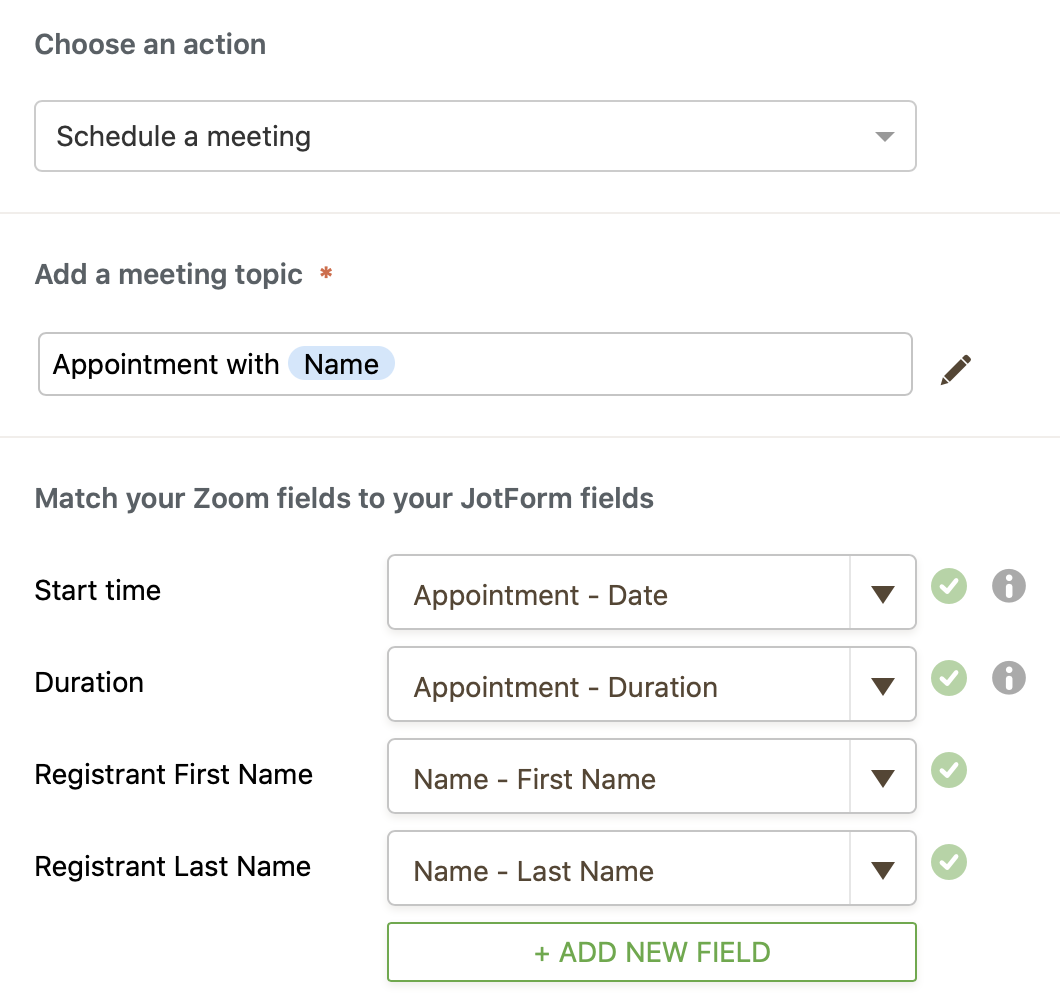Click info icon next to Start time
This screenshot has height=1008, width=1060.
(x=1008, y=585)
